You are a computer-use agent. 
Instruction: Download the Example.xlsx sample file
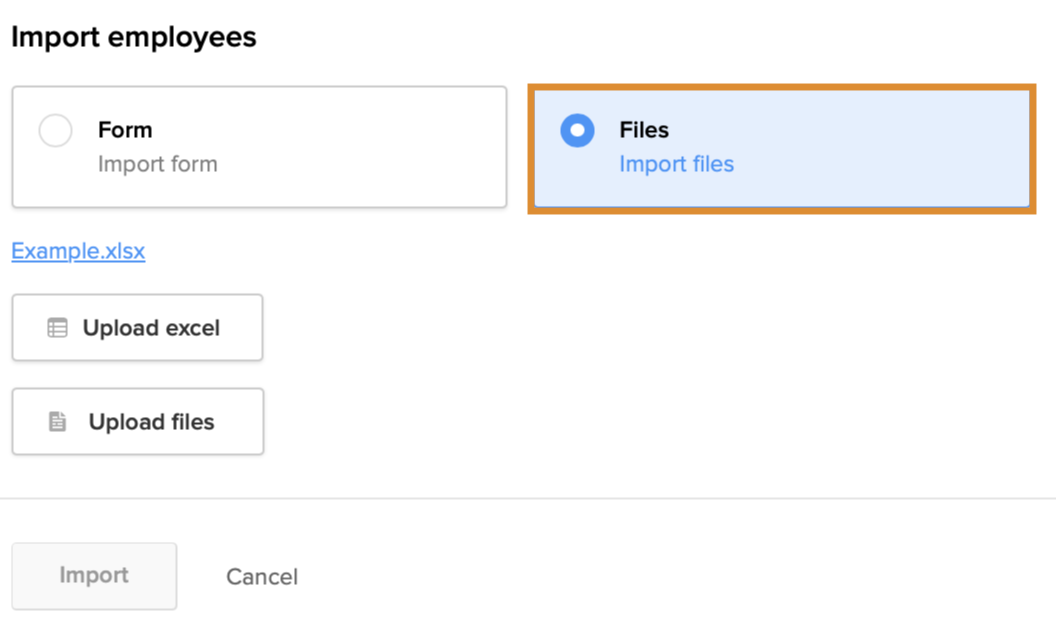(78, 251)
